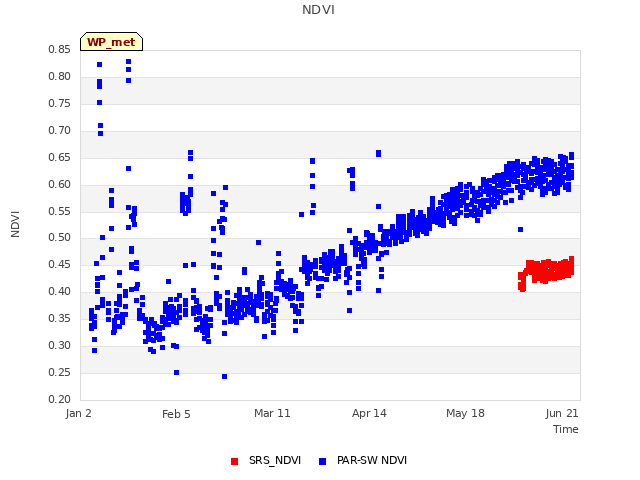The width and height of the screenshot is (640, 480).
Task: Click the 0.55 y-axis tick label
Action: (59, 211)
